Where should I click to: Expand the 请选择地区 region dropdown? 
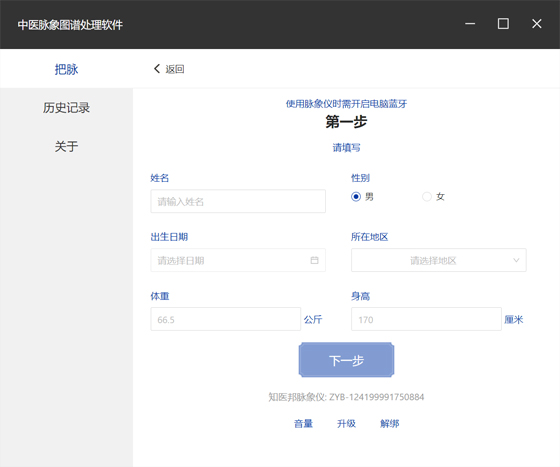439,260
